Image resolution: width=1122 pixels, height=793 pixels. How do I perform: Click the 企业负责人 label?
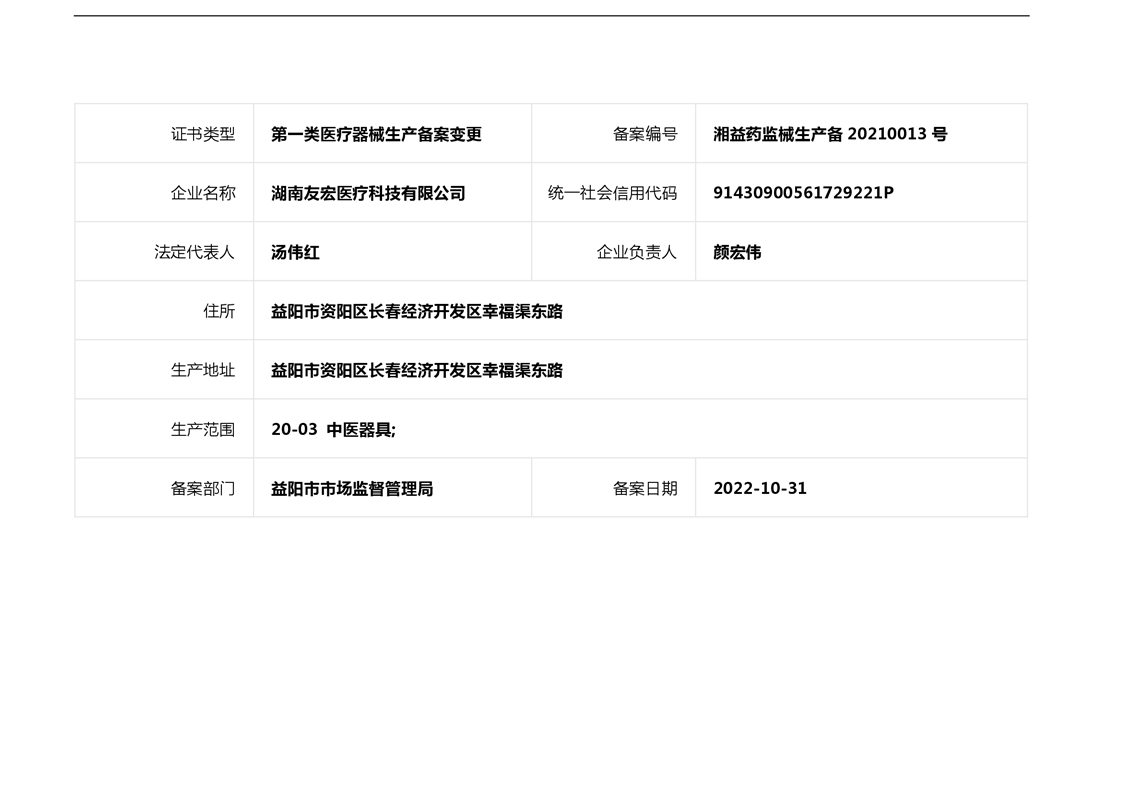(636, 252)
